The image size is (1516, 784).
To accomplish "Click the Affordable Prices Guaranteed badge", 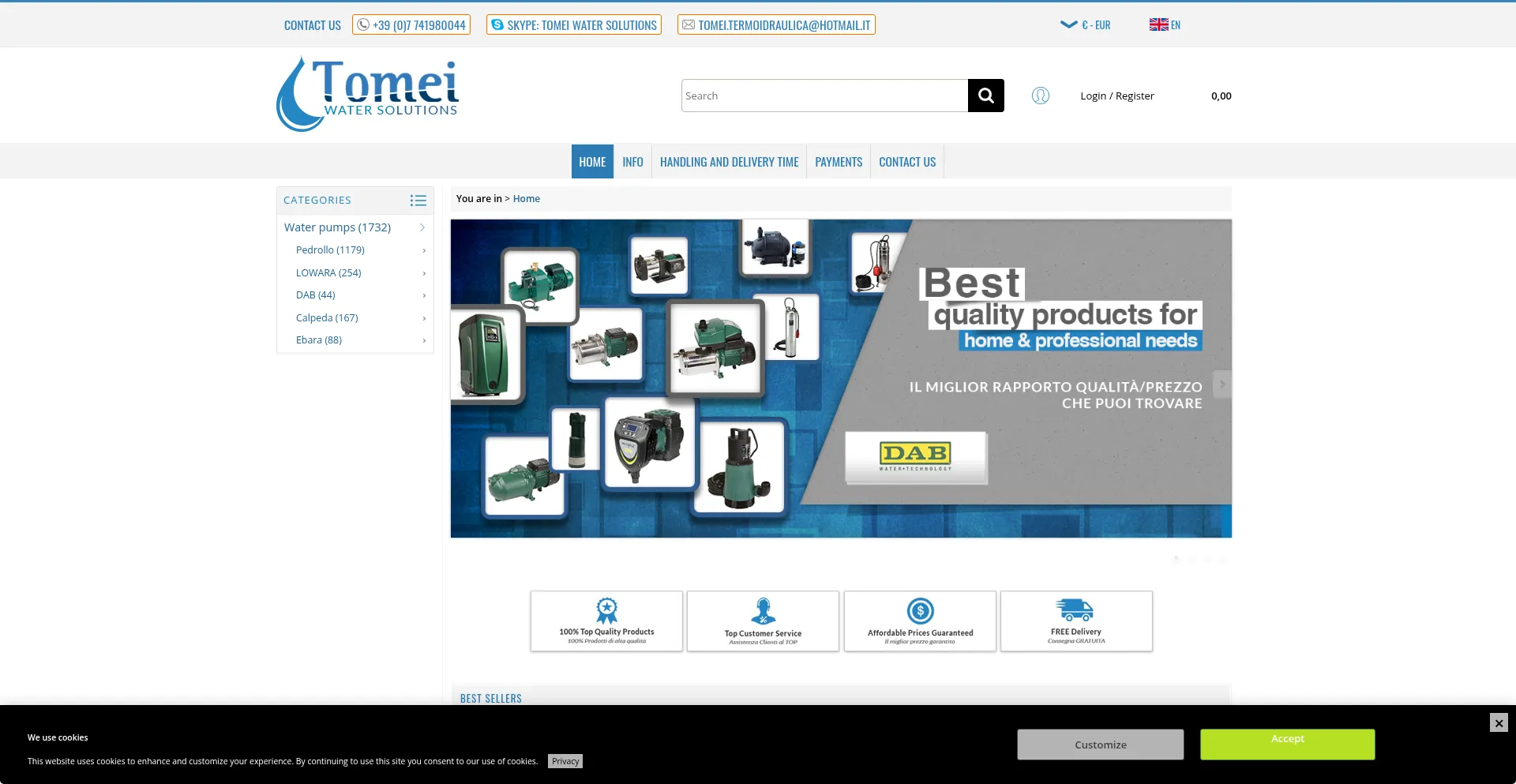I will click(920, 621).
